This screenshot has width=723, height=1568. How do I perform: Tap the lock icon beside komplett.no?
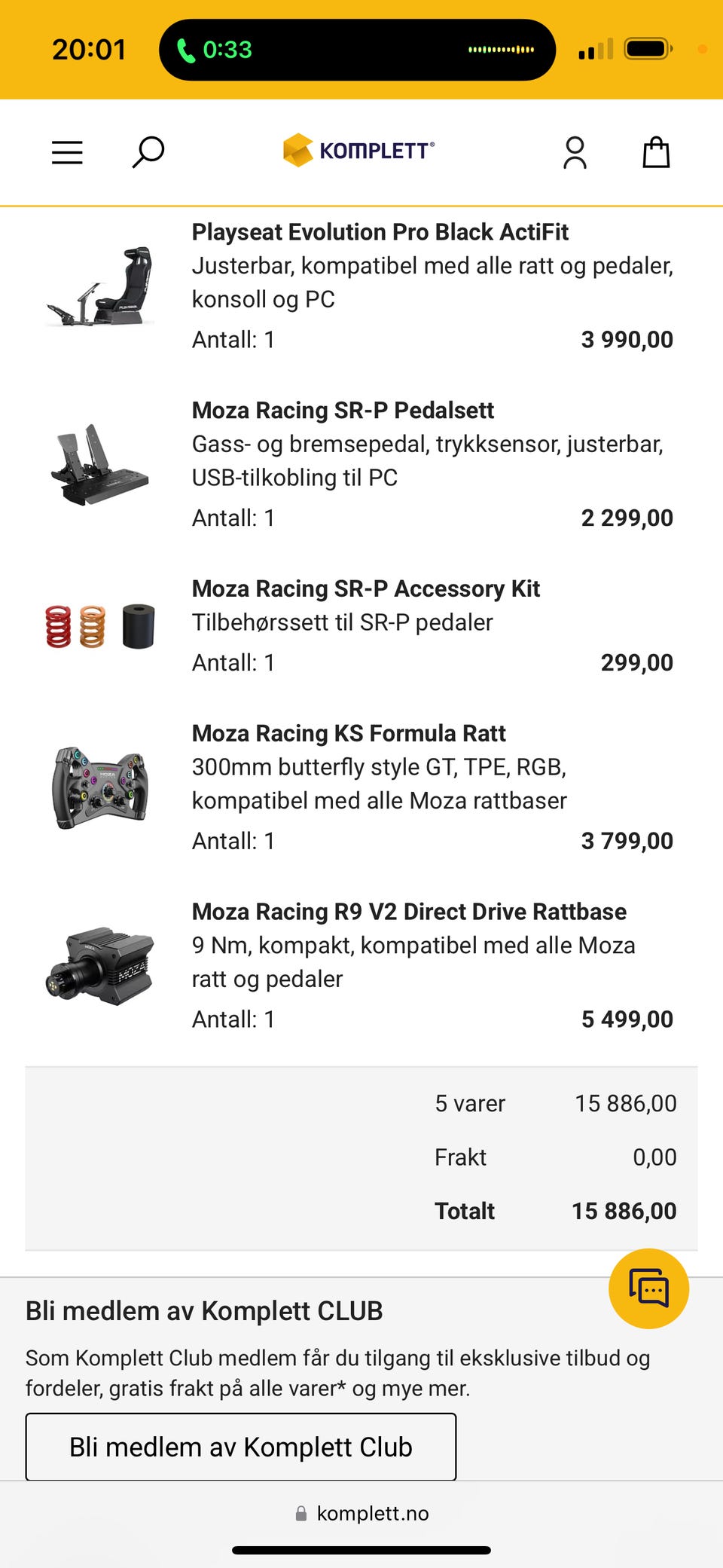301,1513
